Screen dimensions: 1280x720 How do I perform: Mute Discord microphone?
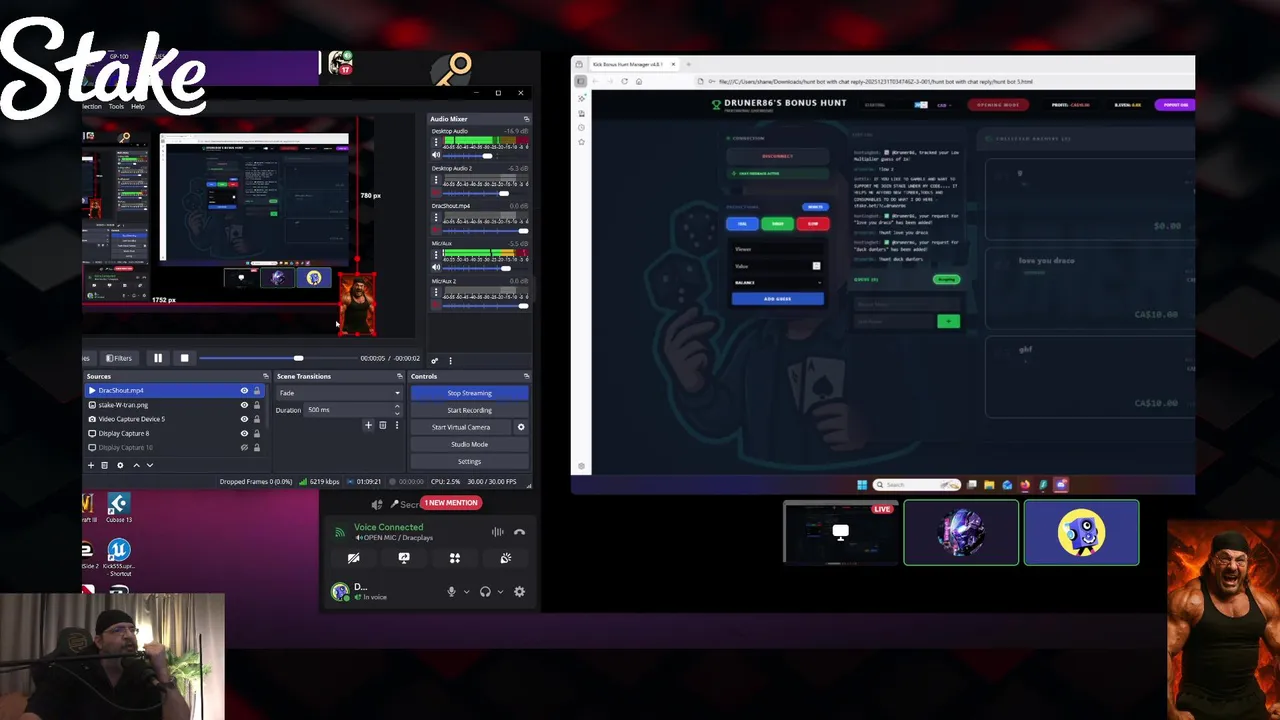click(451, 592)
